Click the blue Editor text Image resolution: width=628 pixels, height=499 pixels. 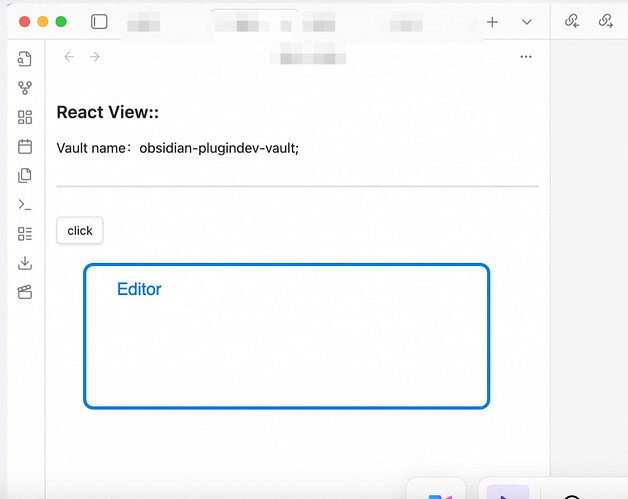(139, 289)
